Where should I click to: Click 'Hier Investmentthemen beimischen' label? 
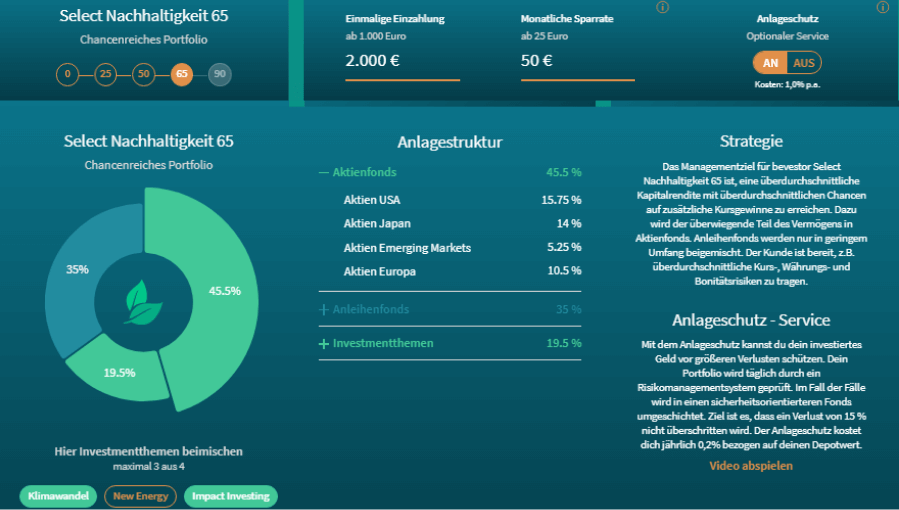tap(148, 452)
